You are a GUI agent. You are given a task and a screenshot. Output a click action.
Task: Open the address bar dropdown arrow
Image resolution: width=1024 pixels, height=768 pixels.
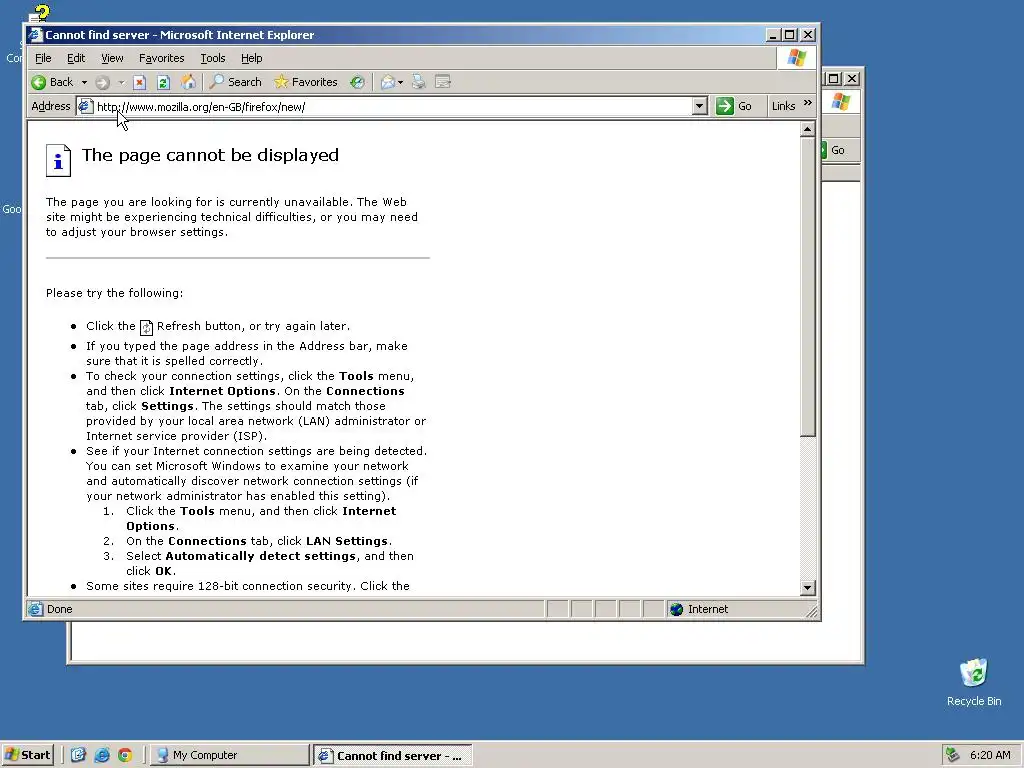(x=699, y=106)
